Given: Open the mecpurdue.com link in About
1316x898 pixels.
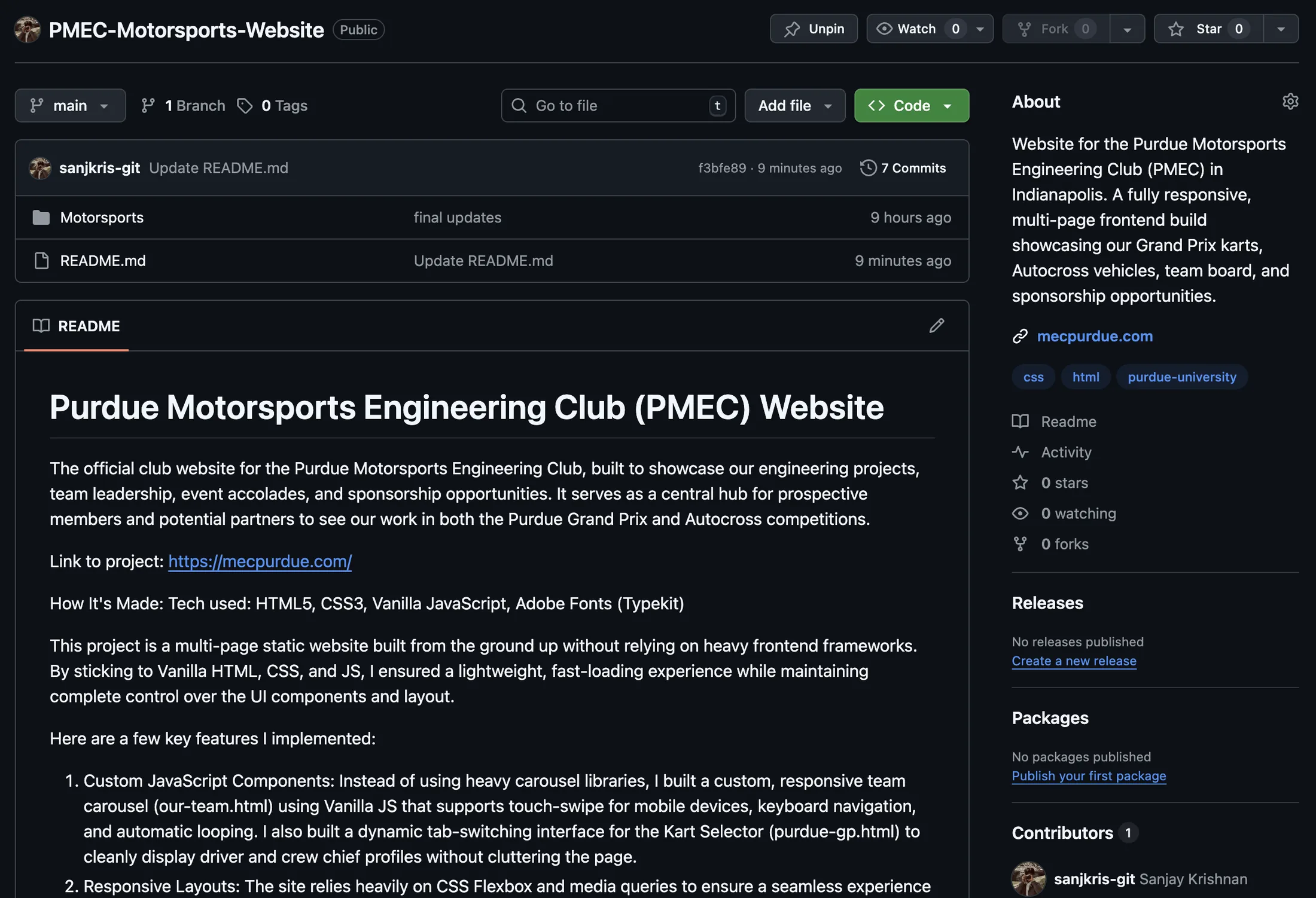Looking at the screenshot, I should 1095,337.
